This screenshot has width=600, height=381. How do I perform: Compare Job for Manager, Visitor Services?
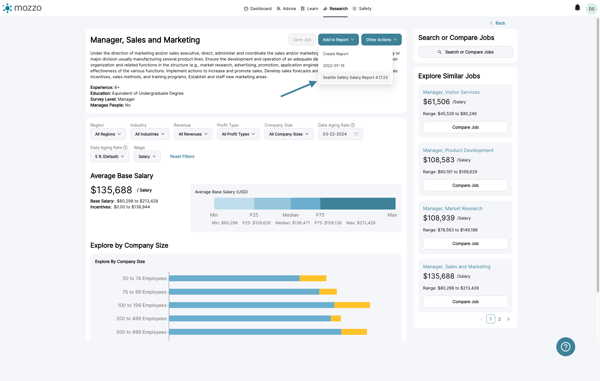tap(465, 127)
